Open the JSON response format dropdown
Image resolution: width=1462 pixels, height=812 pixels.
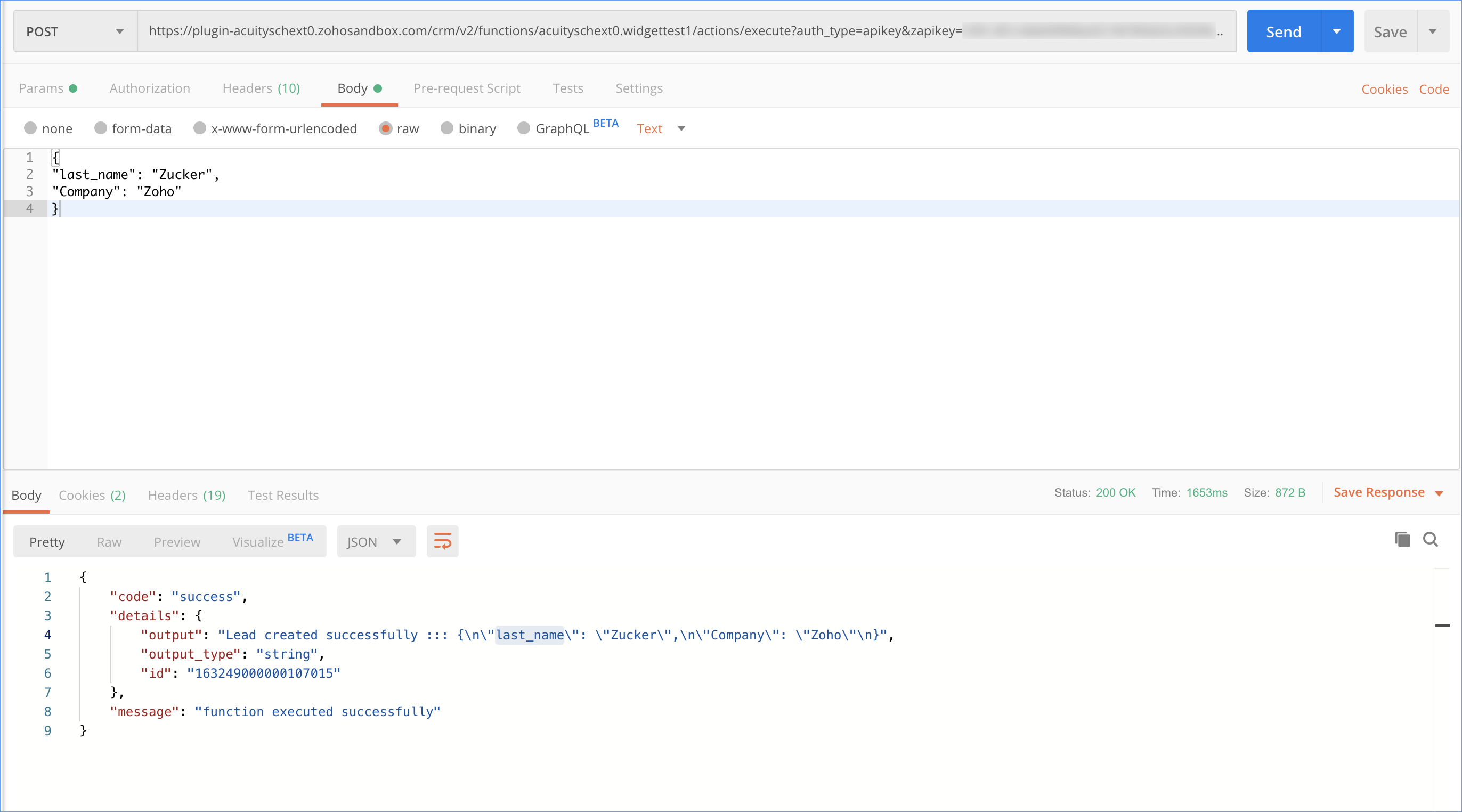[x=375, y=541]
